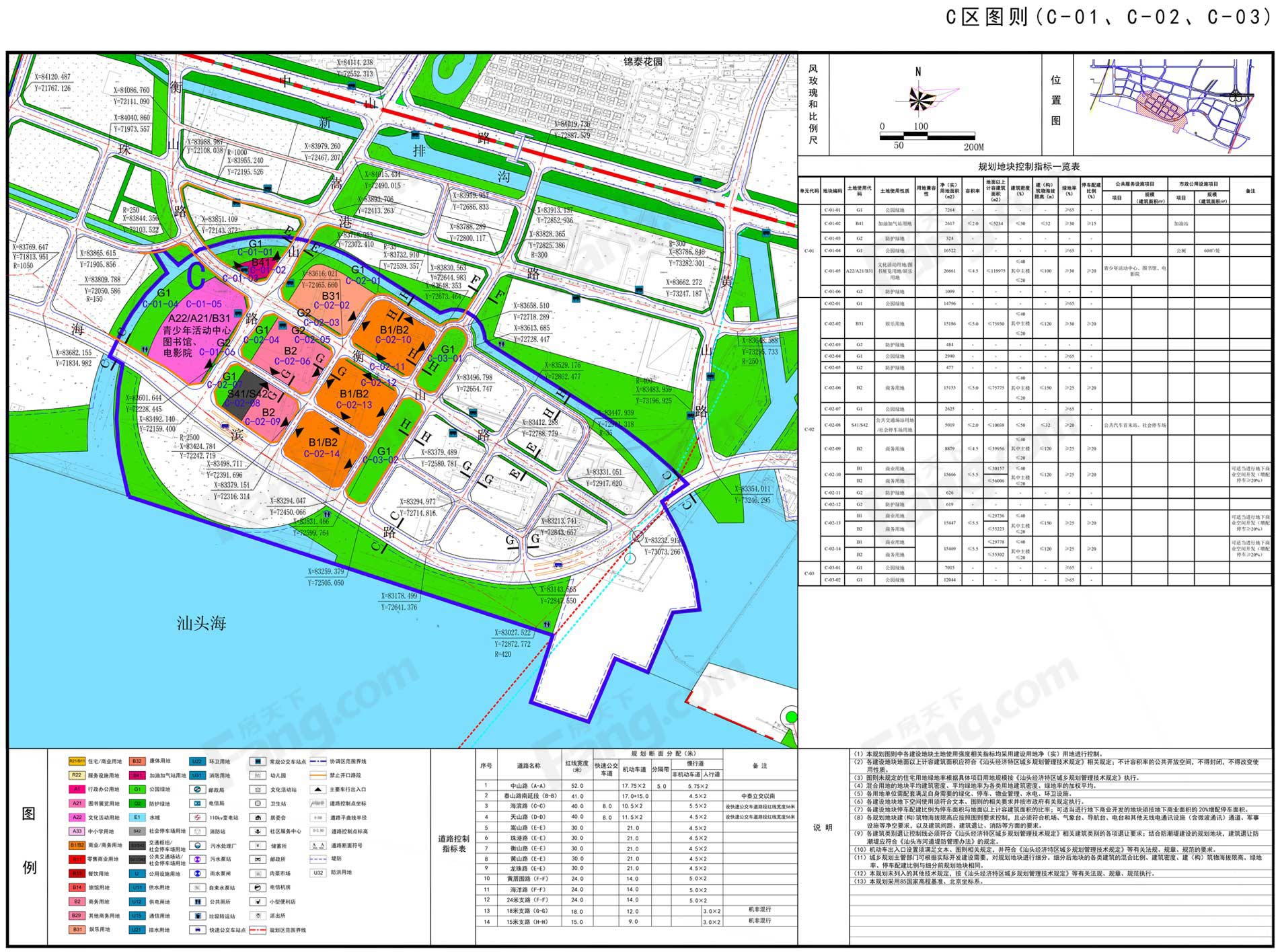
Task: Select the 肉菜市场 market legend icon
Action: point(258,873)
